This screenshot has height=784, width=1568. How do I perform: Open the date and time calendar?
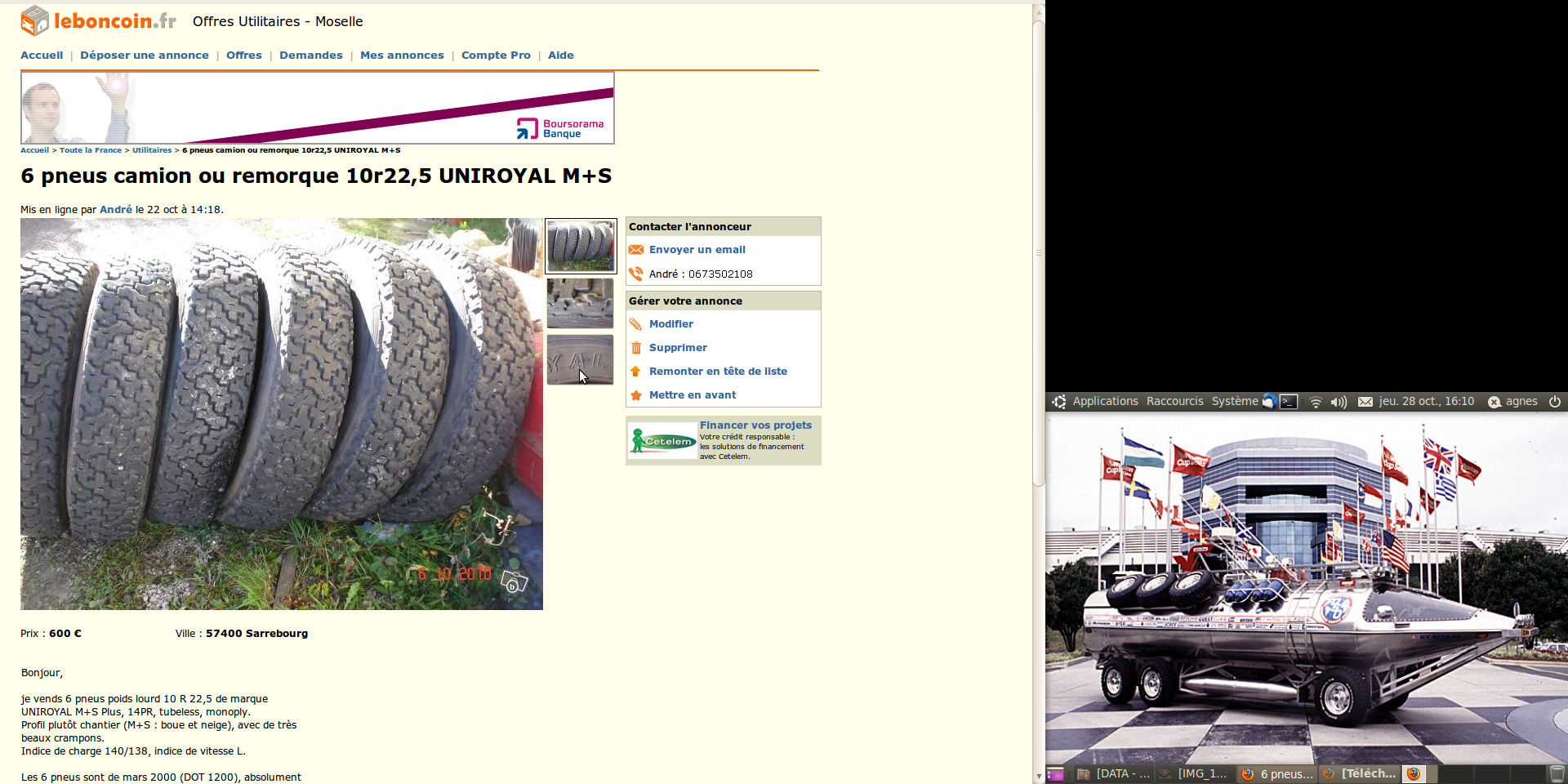1426,401
